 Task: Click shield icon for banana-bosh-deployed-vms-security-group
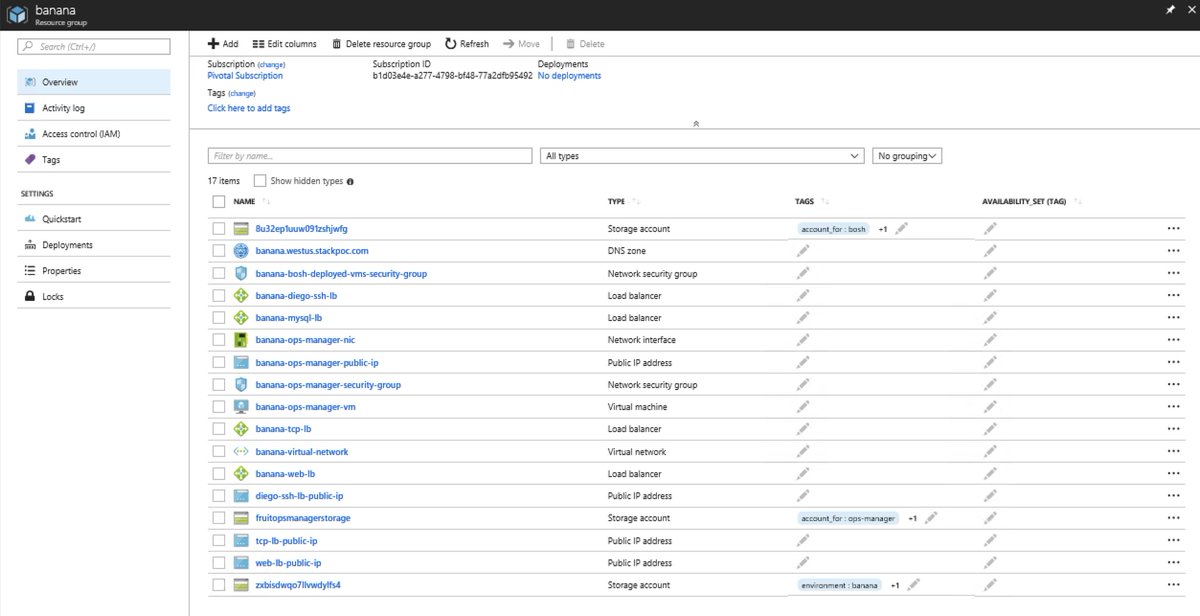(240, 273)
